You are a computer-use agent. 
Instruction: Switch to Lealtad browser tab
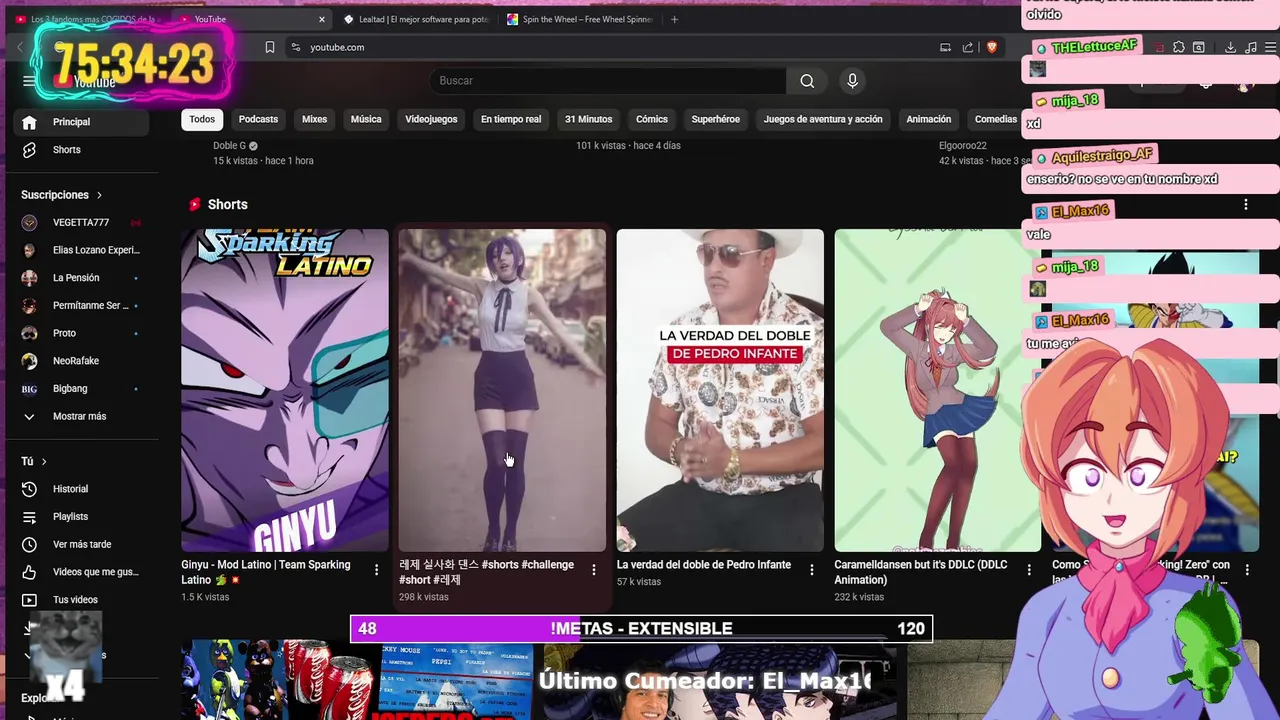(x=416, y=19)
